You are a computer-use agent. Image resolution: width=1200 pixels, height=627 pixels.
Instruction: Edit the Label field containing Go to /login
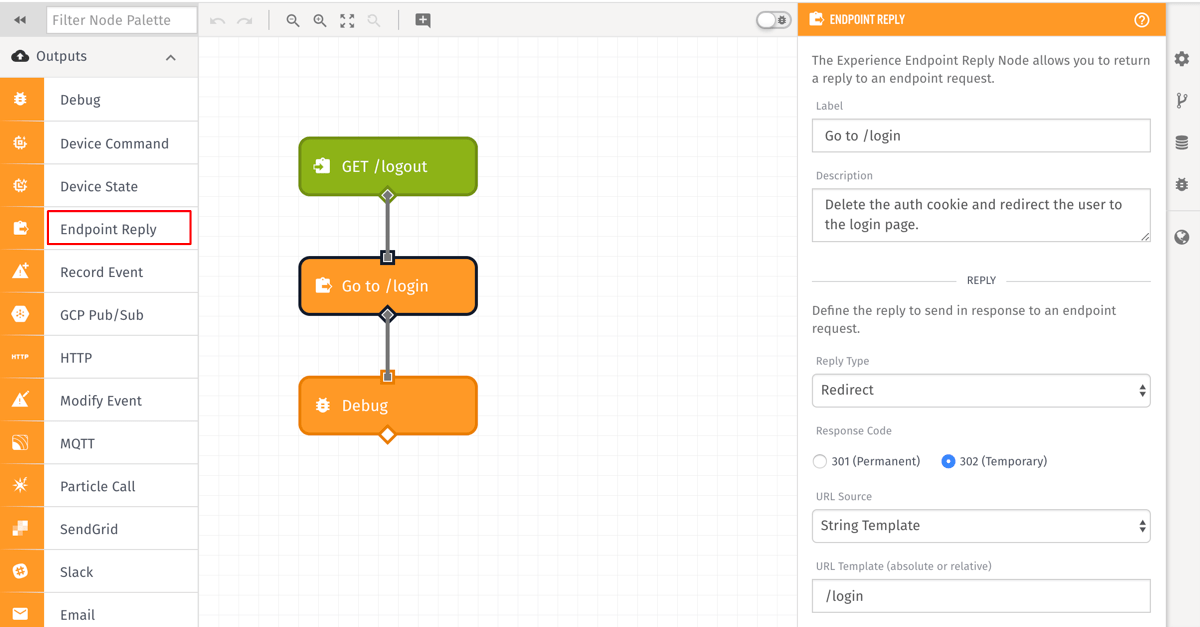pos(981,136)
